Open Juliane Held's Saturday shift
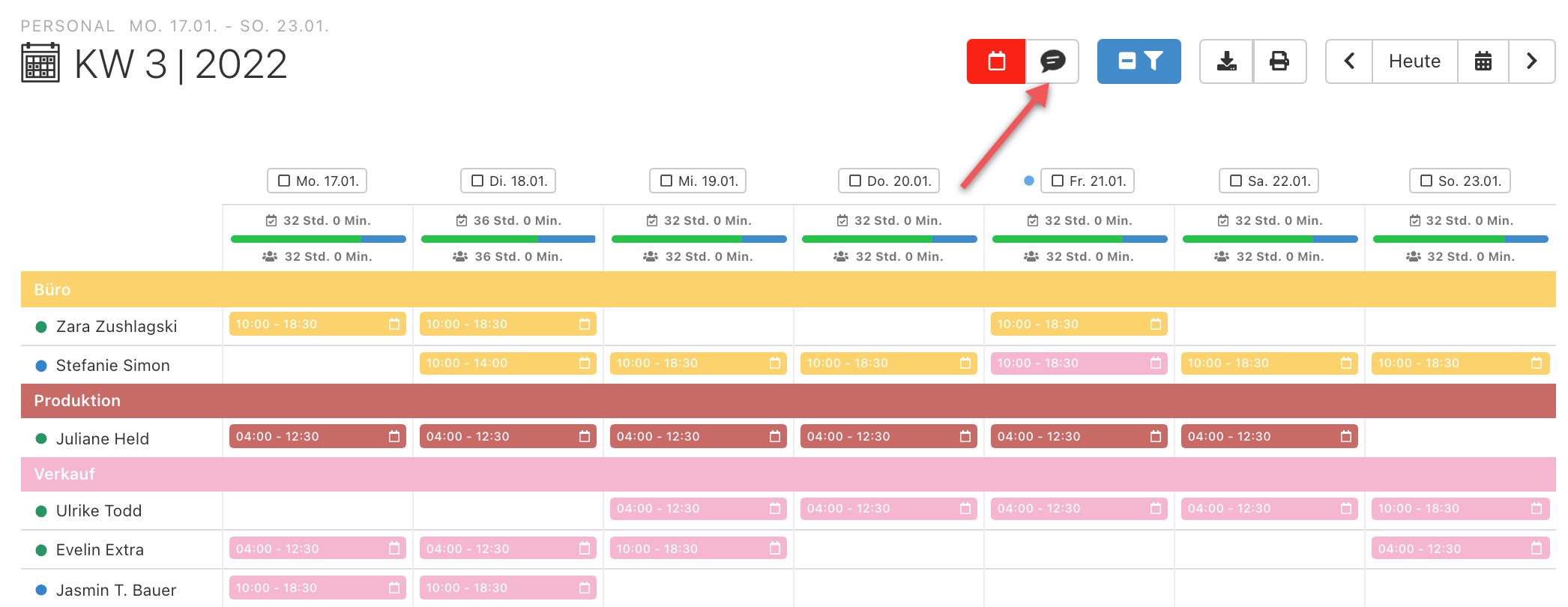 1270,436
